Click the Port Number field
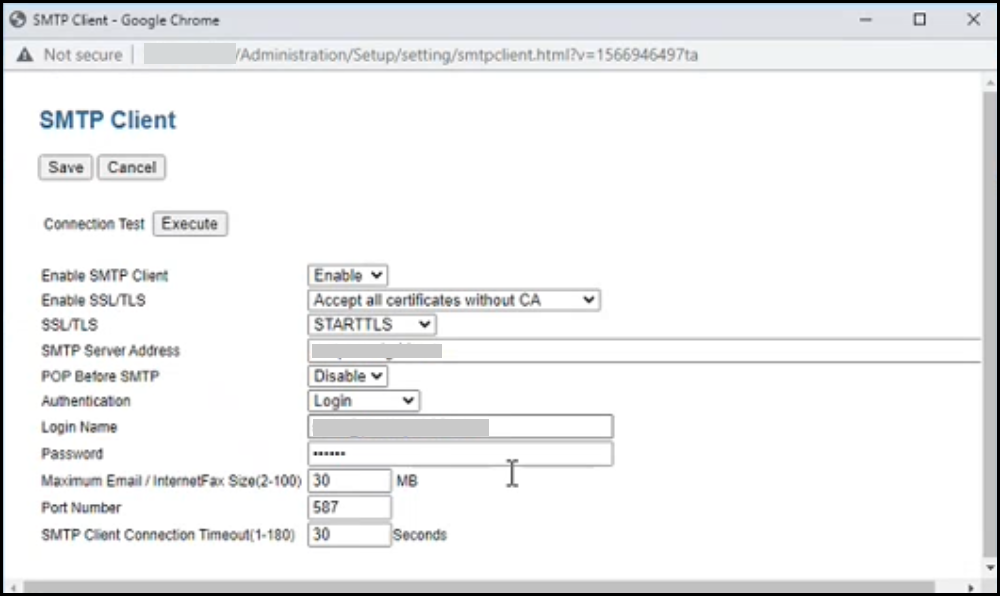The width and height of the screenshot is (1000, 596). coord(348,507)
